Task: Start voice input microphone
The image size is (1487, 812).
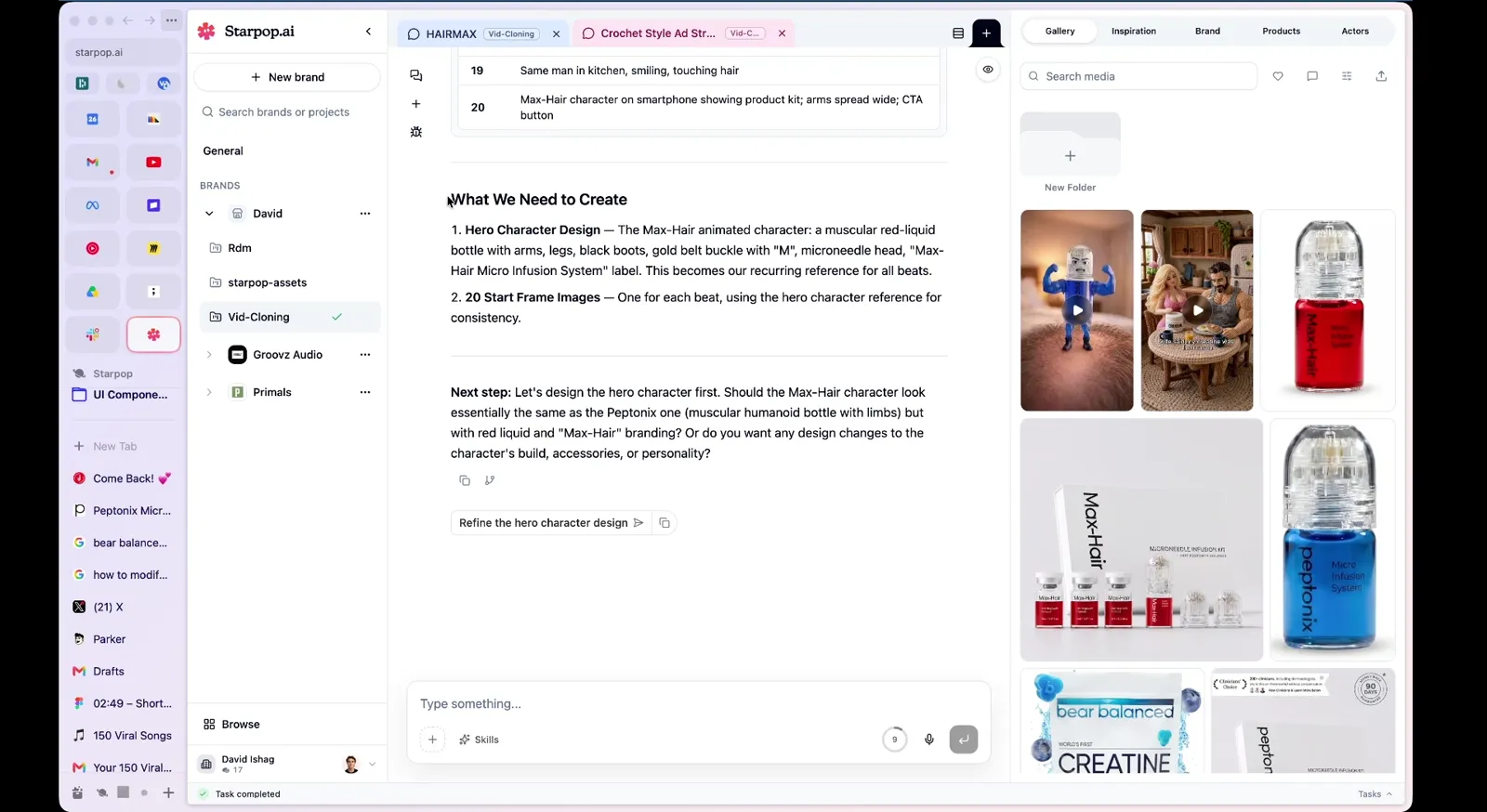Action: coord(928,740)
